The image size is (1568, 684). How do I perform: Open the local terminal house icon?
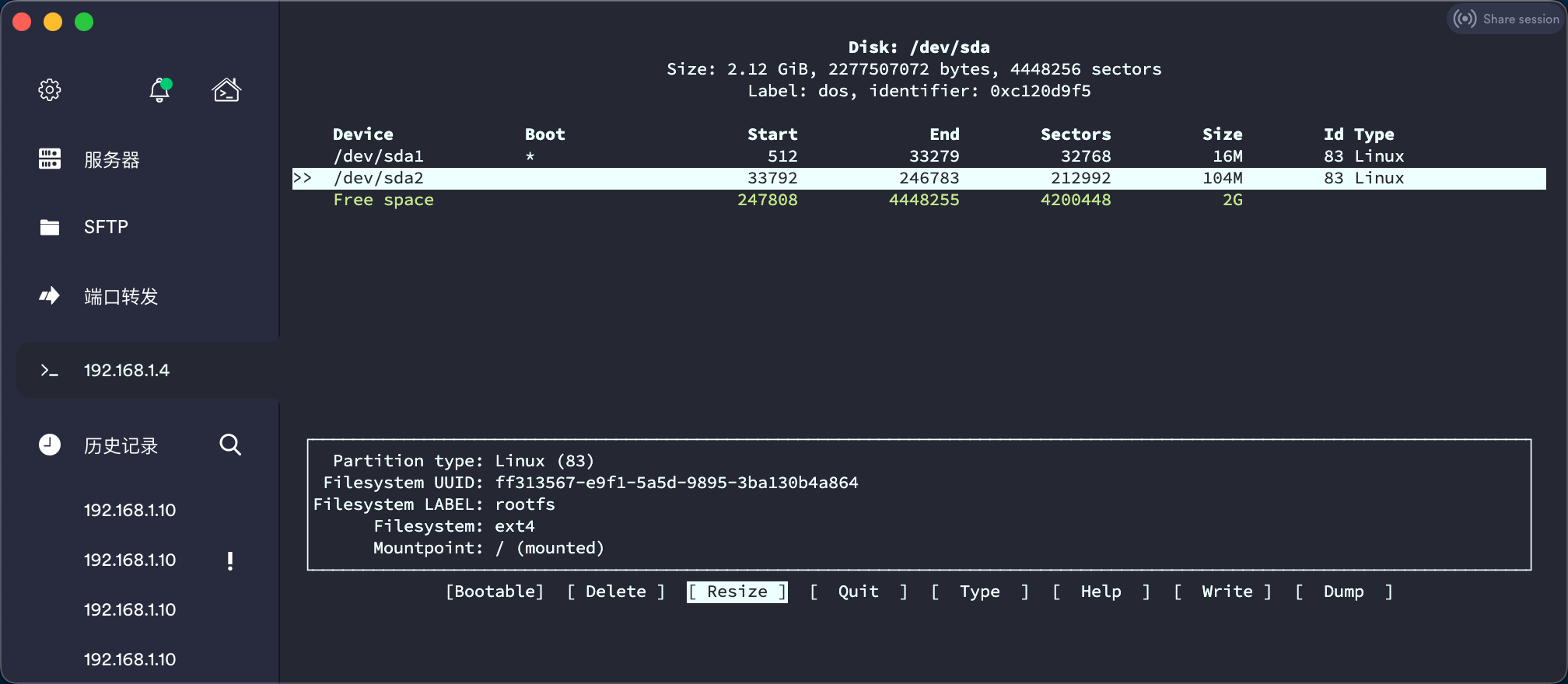click(x=226, y=90)
